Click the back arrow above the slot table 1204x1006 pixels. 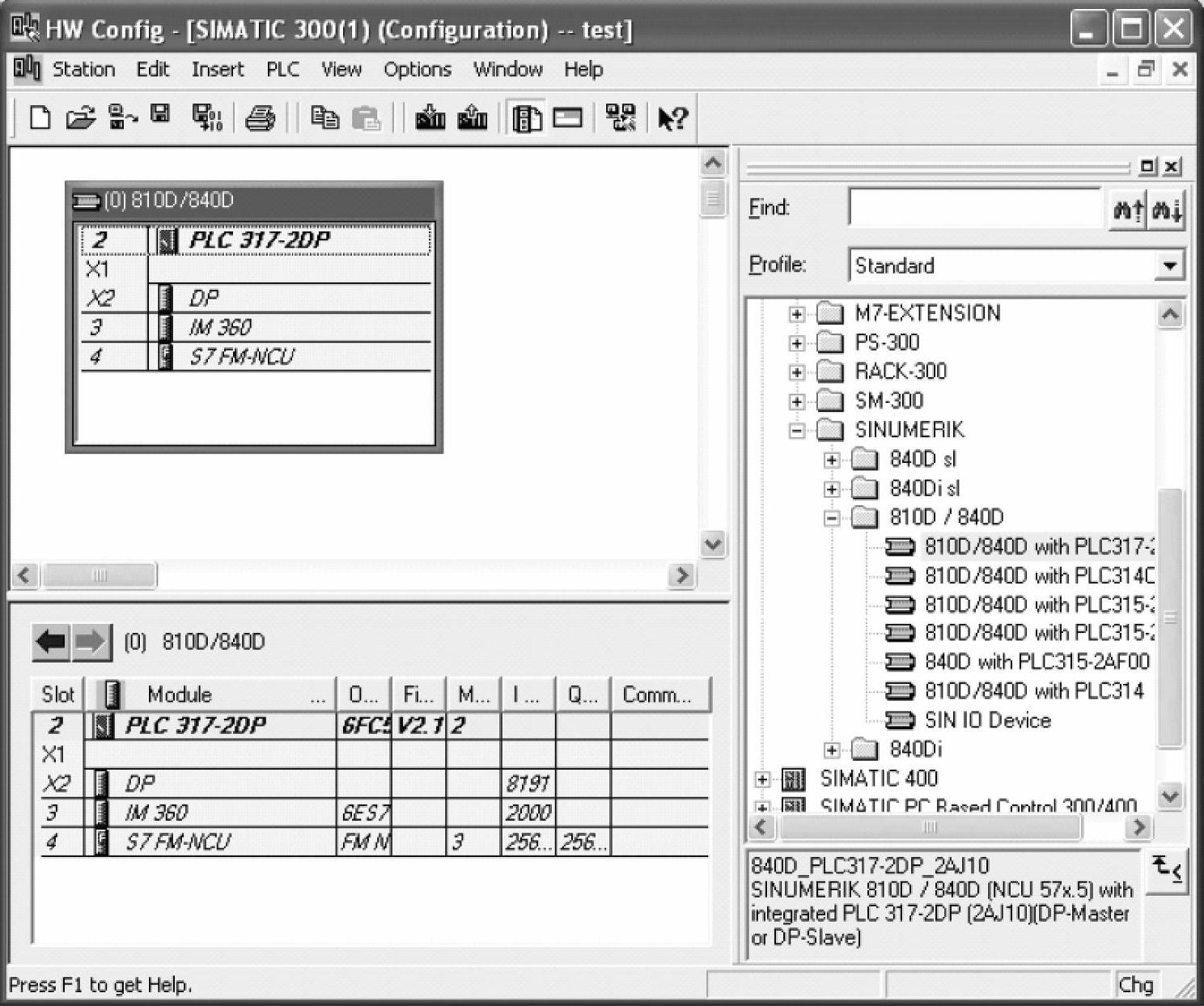tap(52, 643)
